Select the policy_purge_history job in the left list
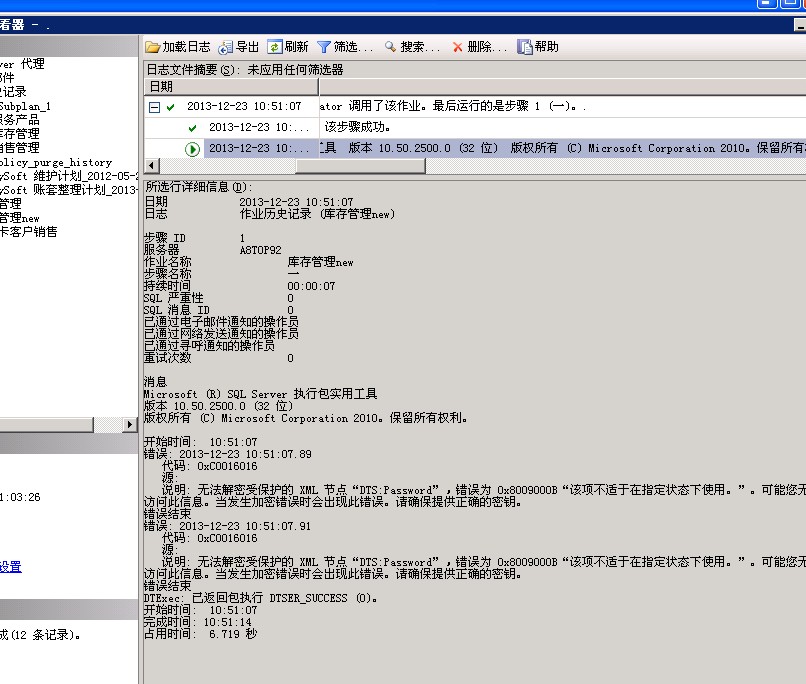 [x=56, y=162]
